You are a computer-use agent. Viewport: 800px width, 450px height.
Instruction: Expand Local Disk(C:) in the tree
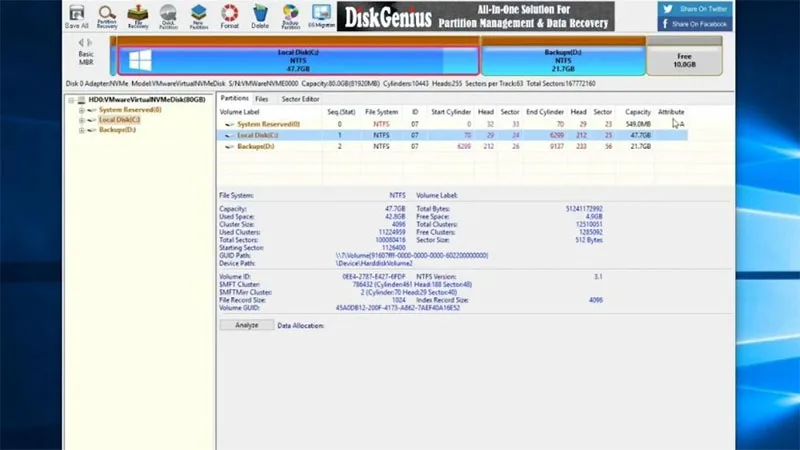tap(82, 120)
